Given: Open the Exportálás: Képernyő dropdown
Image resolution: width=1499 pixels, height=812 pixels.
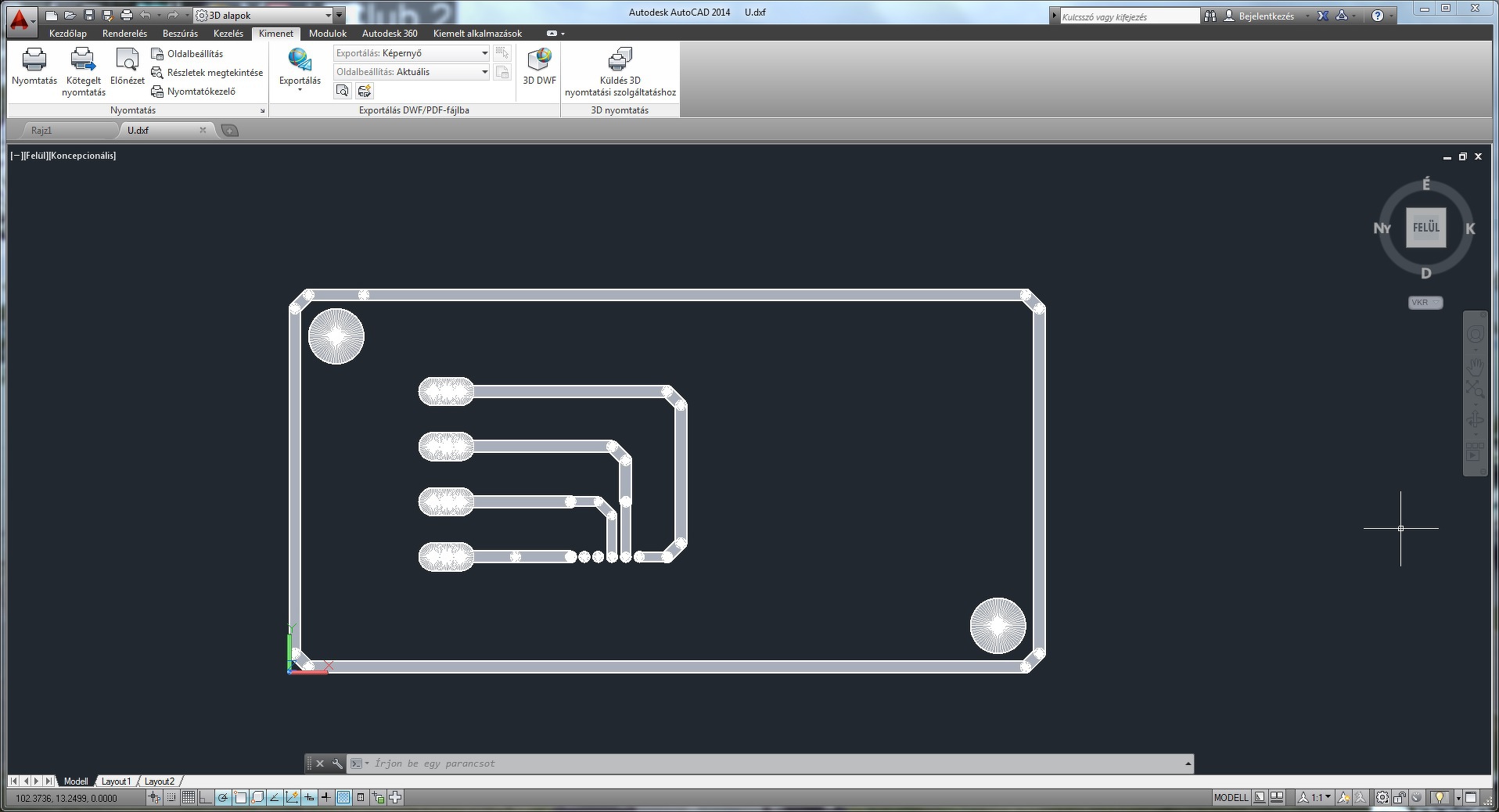Looking at the screenshot, I should click(412, 53).
